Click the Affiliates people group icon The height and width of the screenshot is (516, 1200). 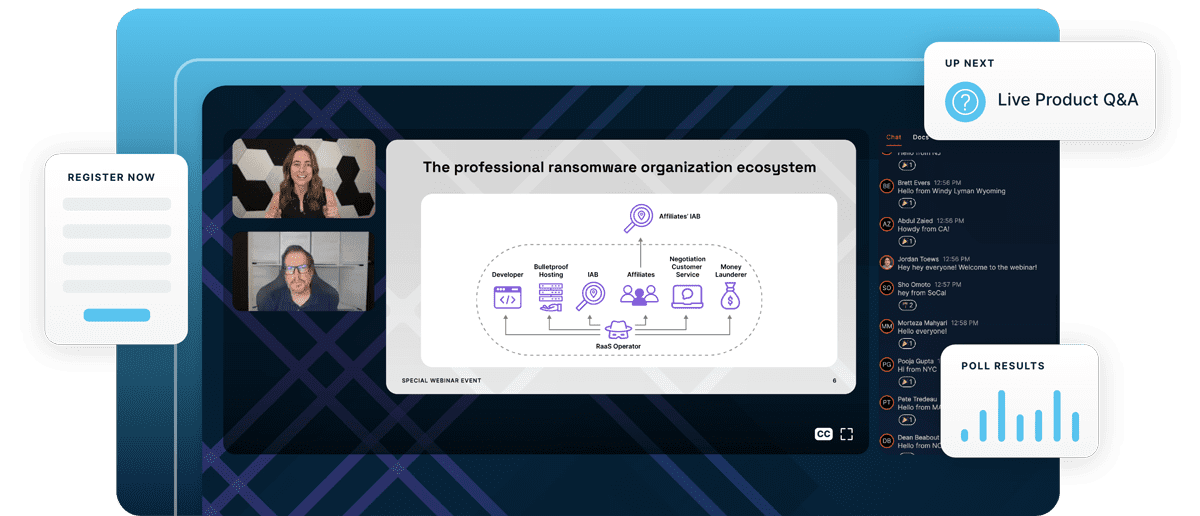tap(640, 295)
